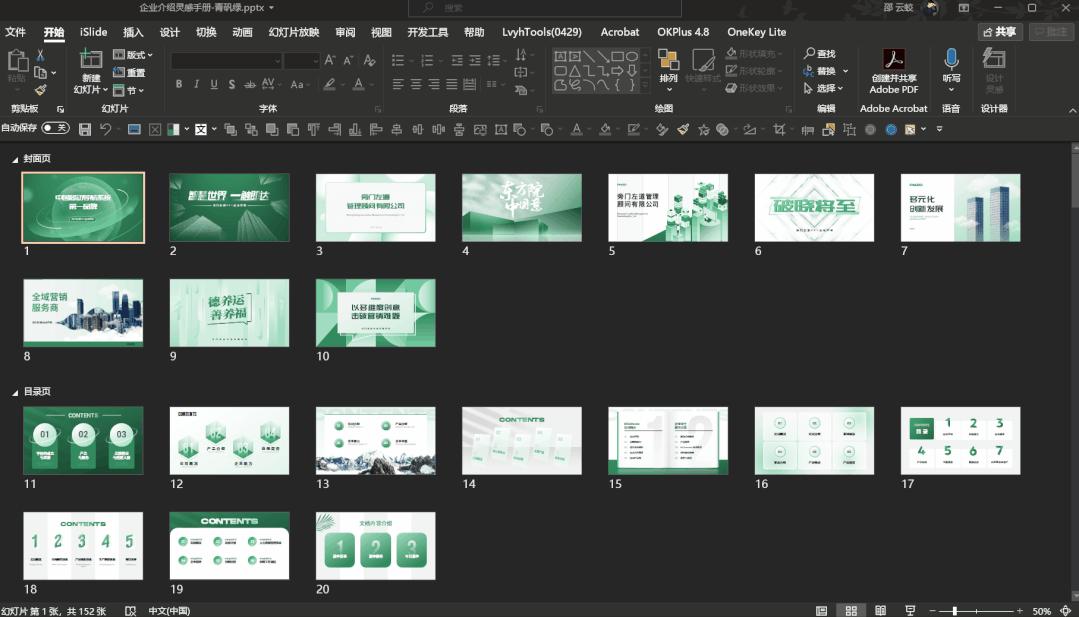Click the Cut scissors icon
This screenshot has width=1079, height=617.
point(41,55)
